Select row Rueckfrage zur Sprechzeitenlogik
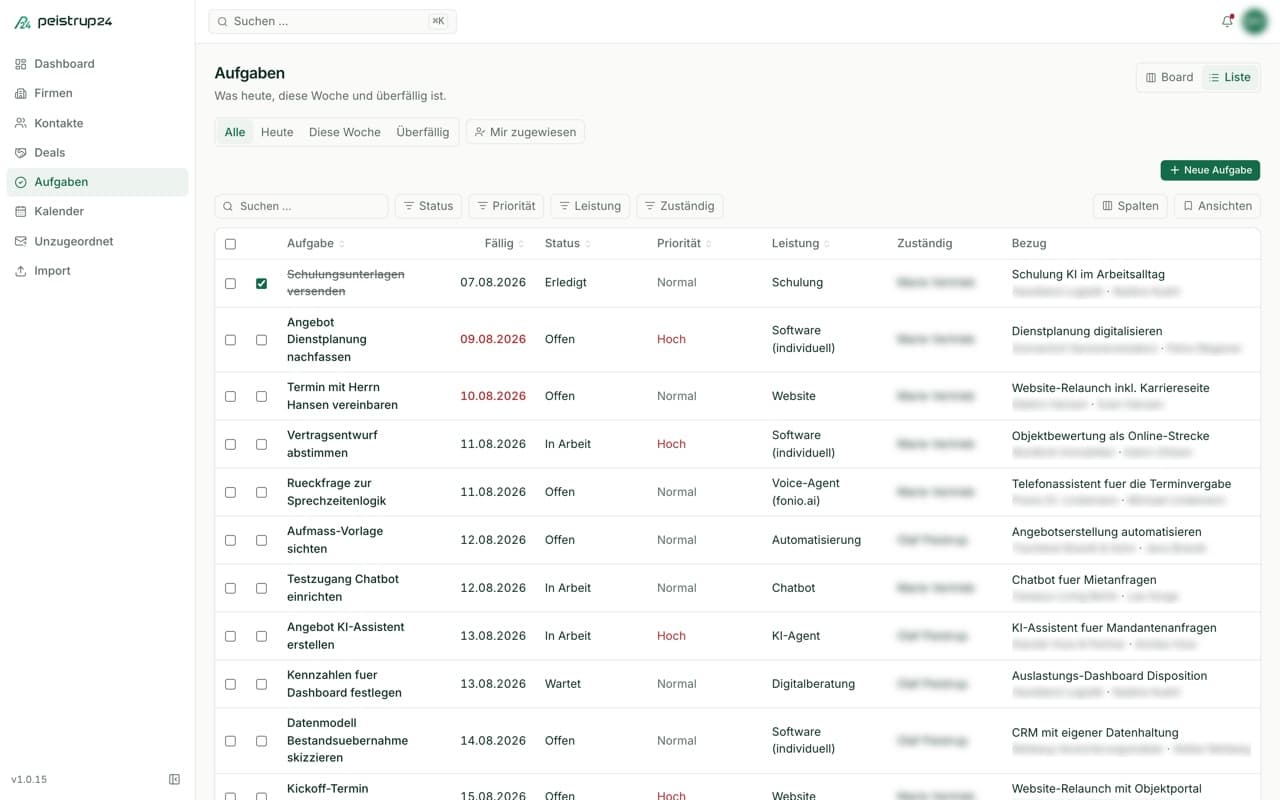Viewport: 1280px width, 800px height. [x=230, y=492]
